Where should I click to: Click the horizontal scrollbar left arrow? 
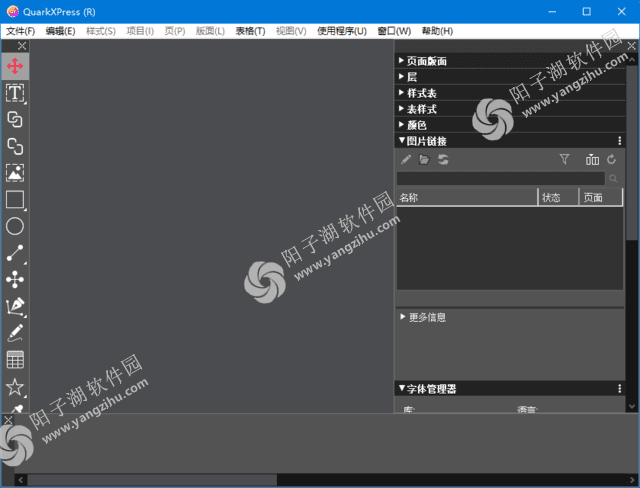click(x=21, y=480)
